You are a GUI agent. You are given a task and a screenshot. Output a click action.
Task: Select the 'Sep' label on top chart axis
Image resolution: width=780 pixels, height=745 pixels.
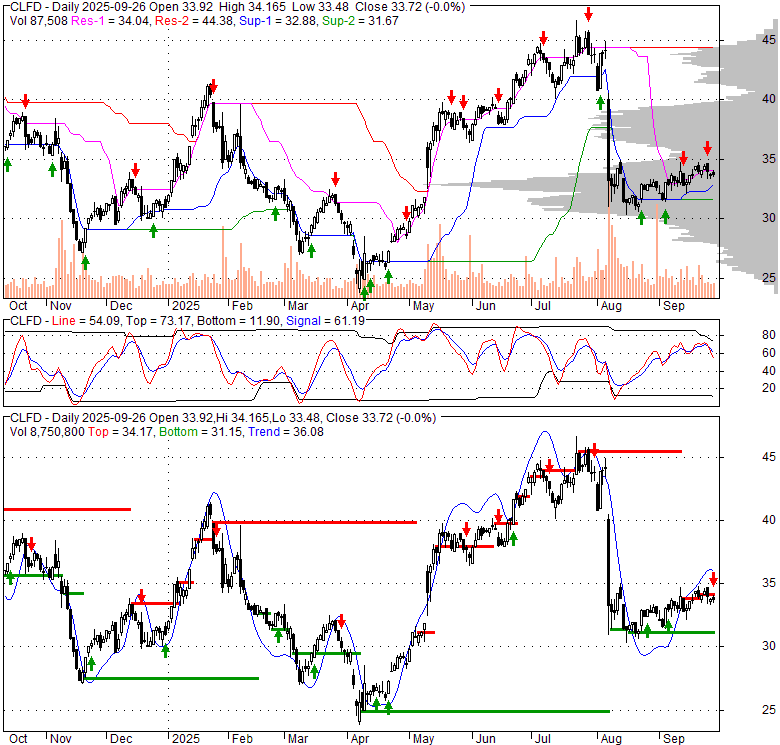pos(674,305)
